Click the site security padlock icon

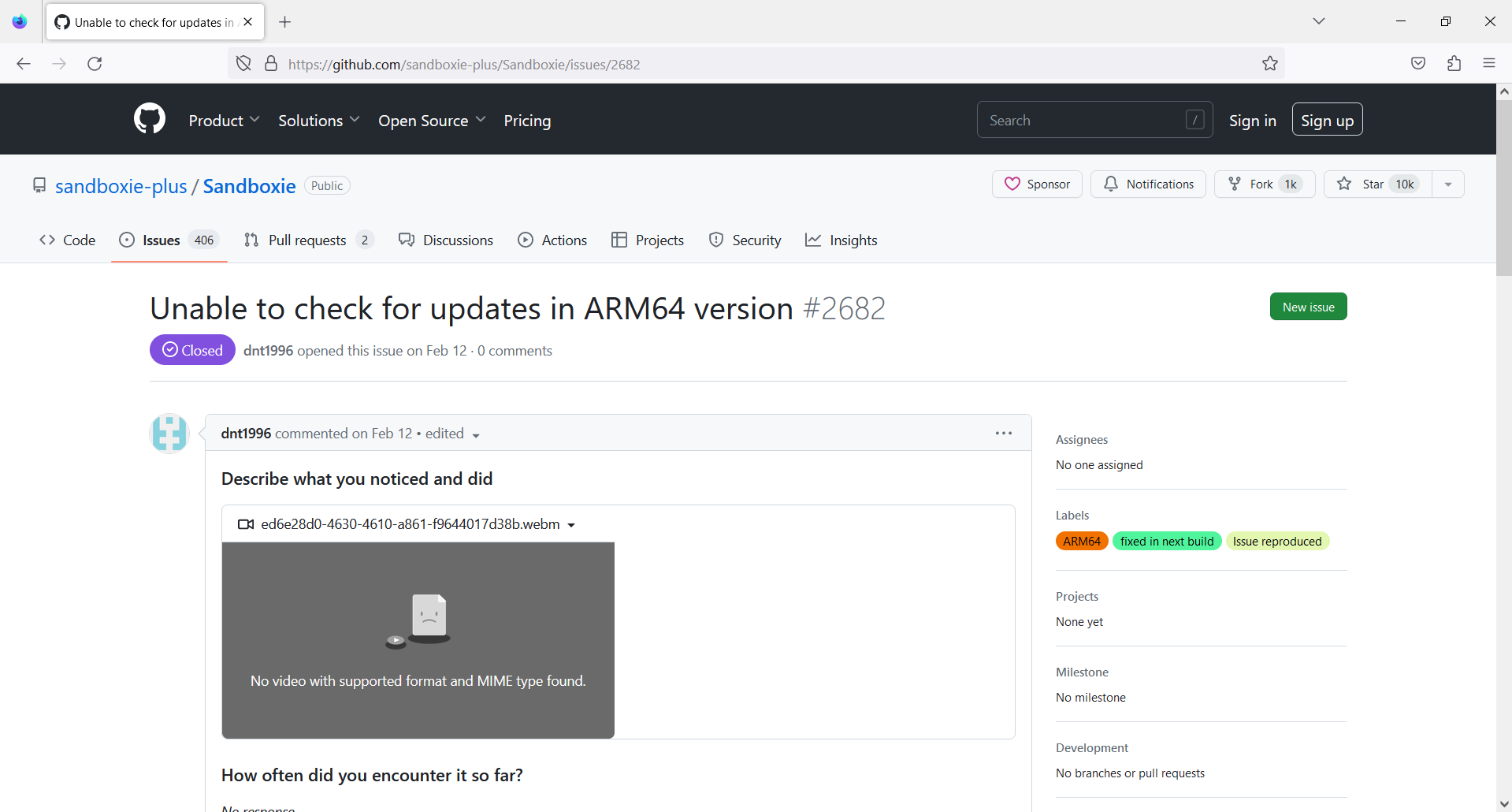click(271, 64)
